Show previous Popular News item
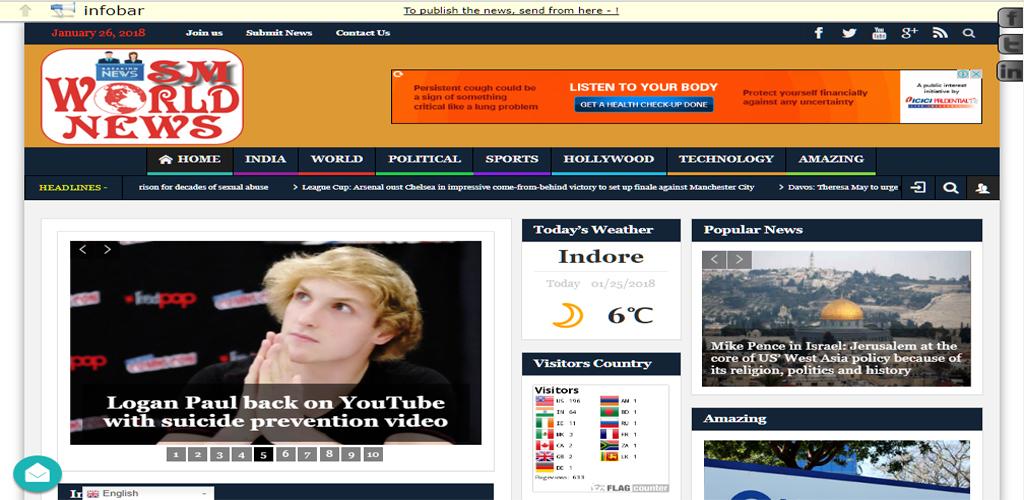Image resolution: width=1024 pixels, height=500 pixels. pyautogui.click(x=714, y=260)
